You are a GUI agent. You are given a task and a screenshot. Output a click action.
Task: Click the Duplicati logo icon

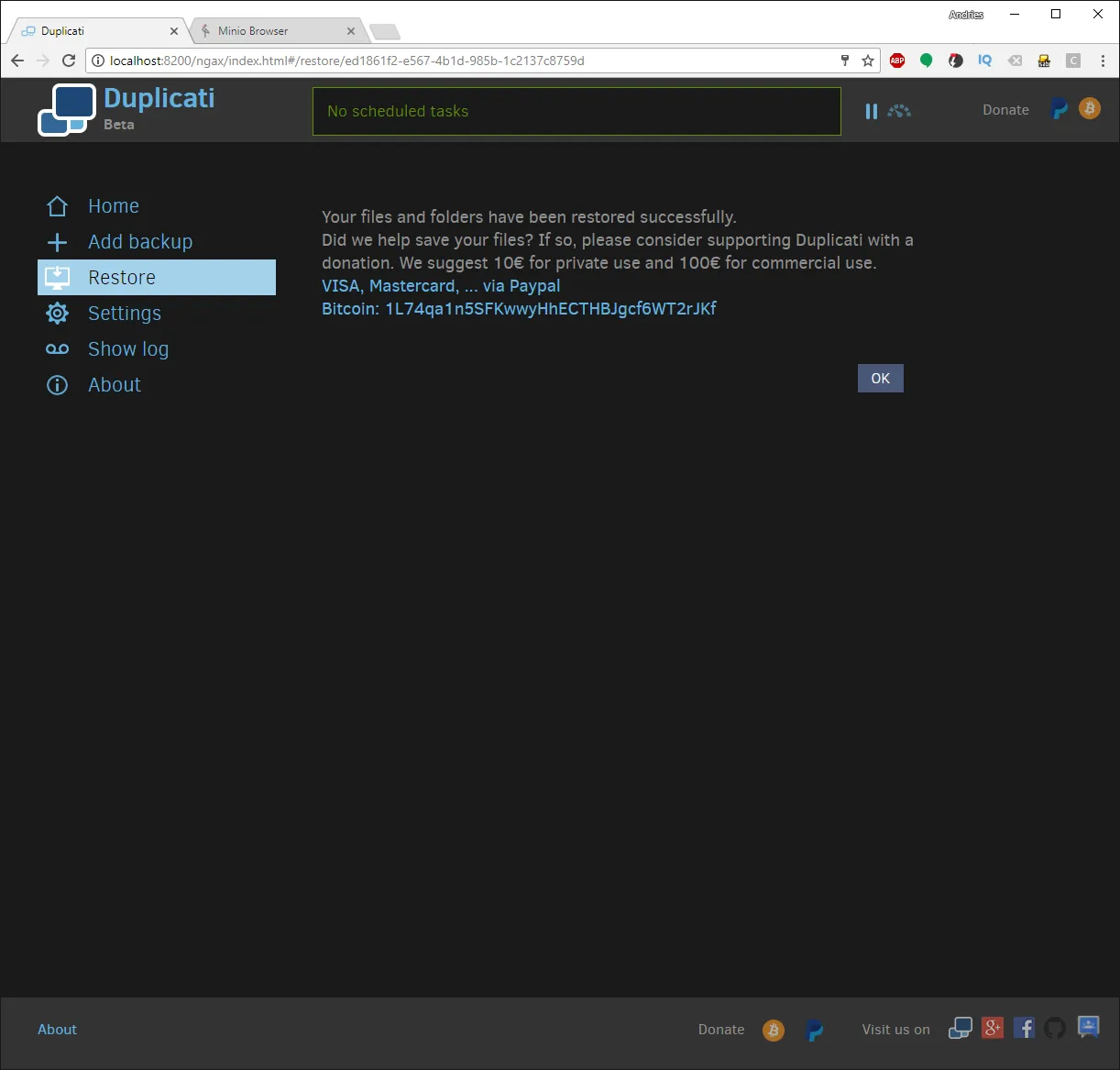(x=67, y=110)
